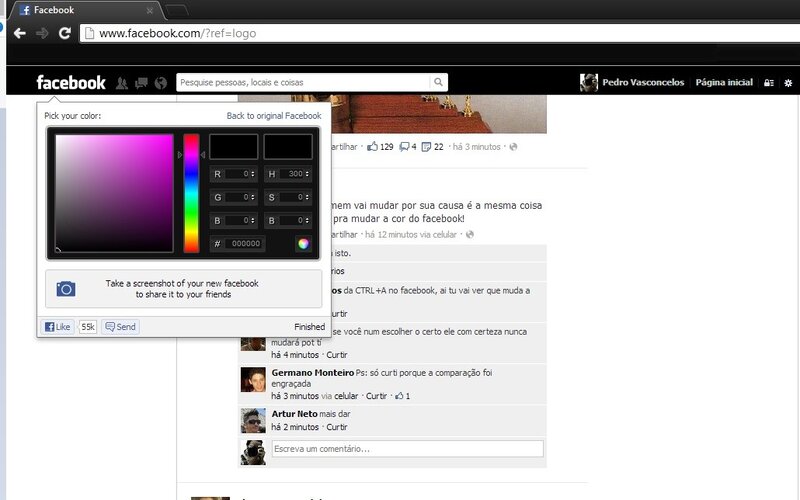Click Curtir on the há 4 minutos comment
This screenshot has width=800, height=500.
[x=337, y=355]
